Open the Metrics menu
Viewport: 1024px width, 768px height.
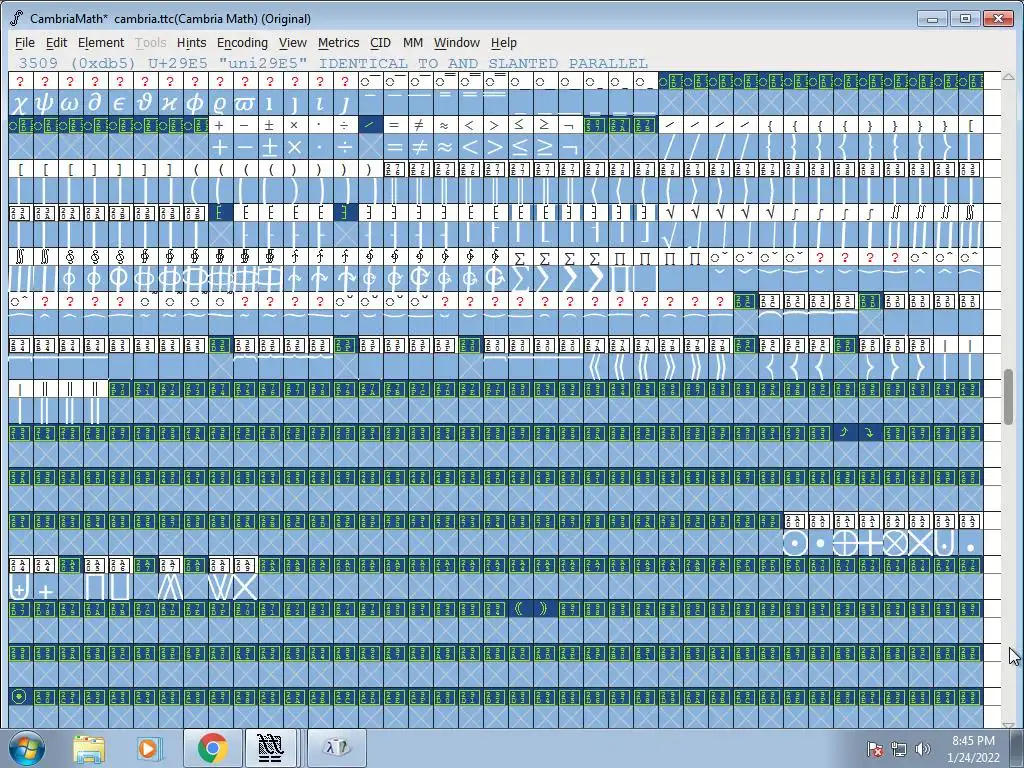(338, 42)
